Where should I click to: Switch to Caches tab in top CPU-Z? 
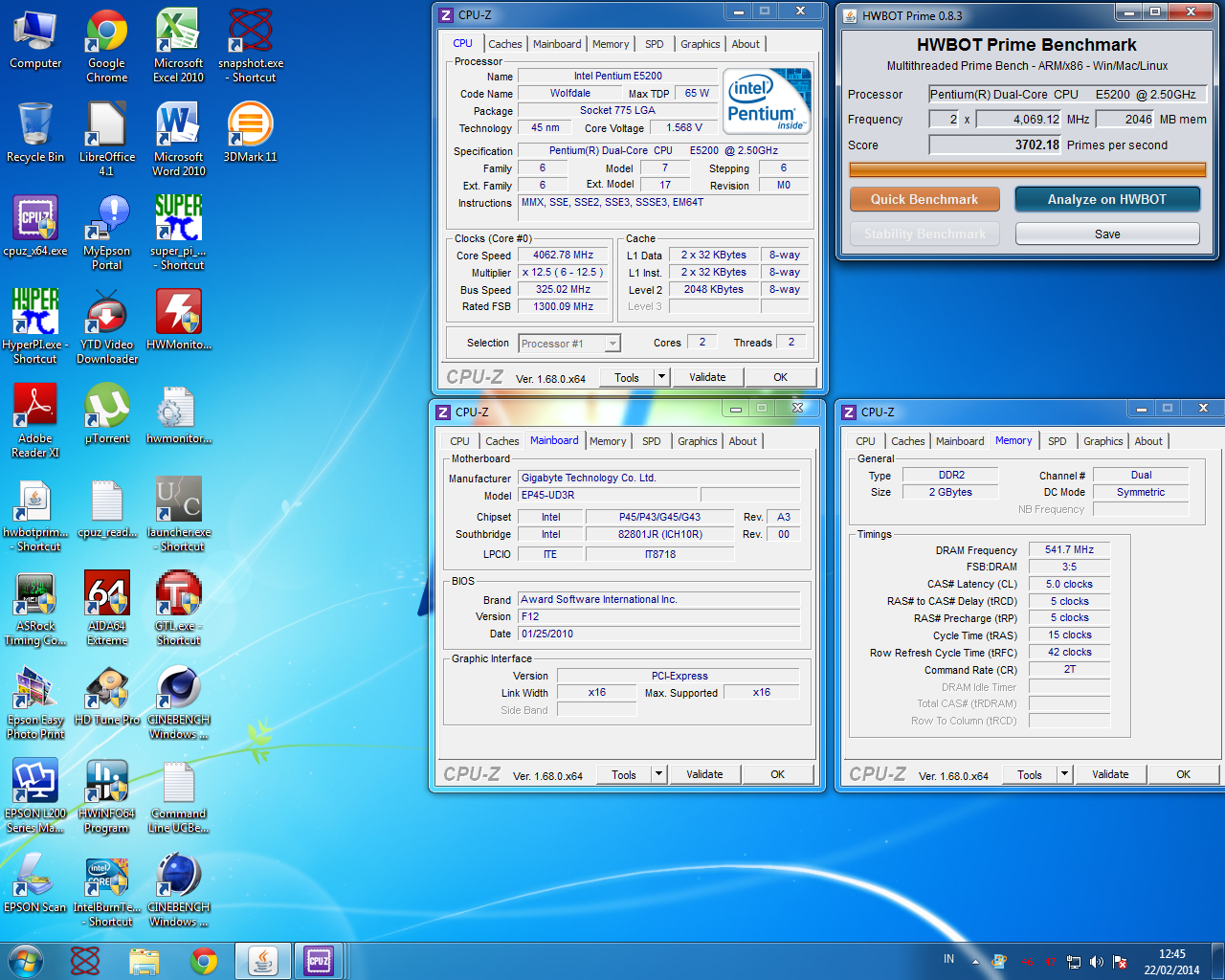pyautogui.click(x=504, y=44)
